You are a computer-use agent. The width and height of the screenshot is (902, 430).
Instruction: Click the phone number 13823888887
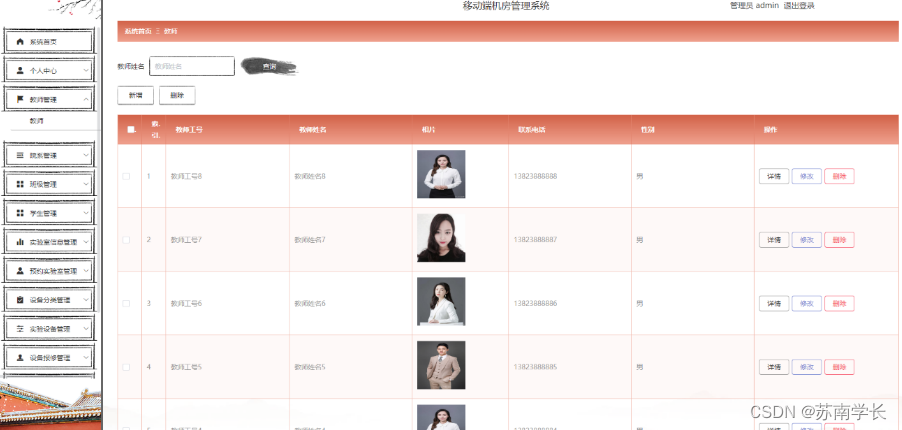[536, 240]
